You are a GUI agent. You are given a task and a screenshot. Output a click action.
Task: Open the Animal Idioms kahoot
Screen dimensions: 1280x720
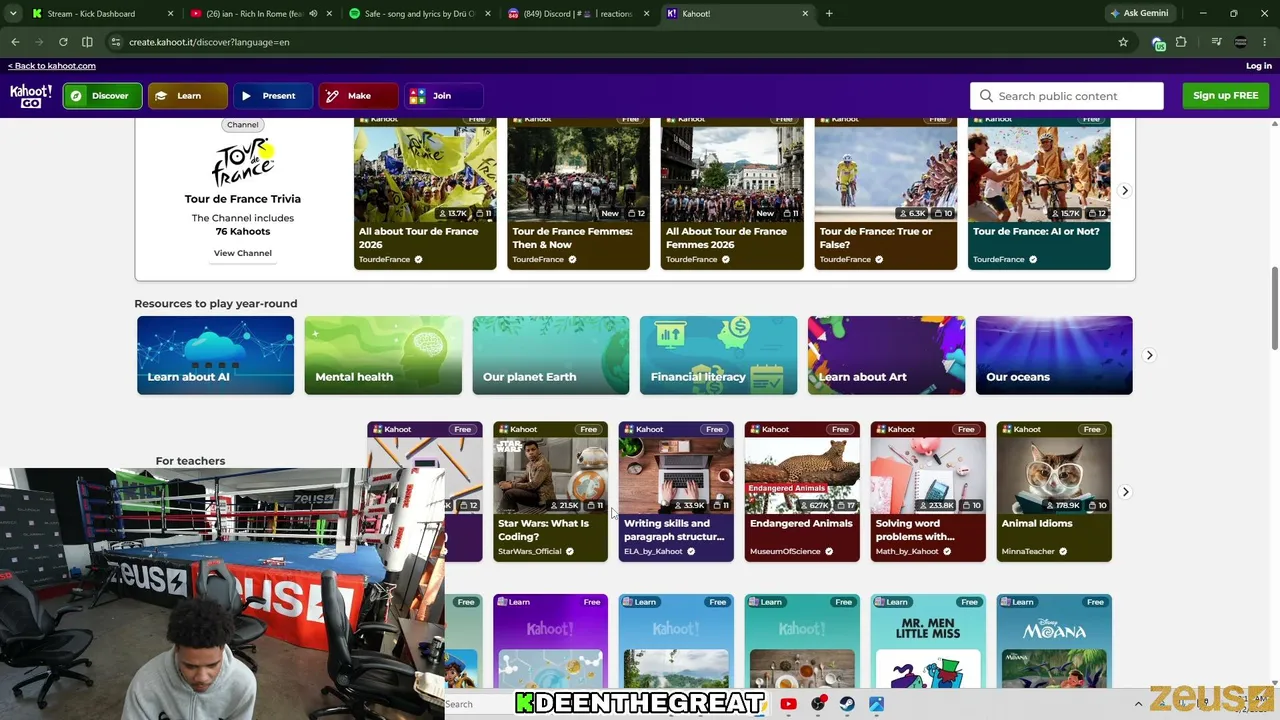click(1054, 491)
